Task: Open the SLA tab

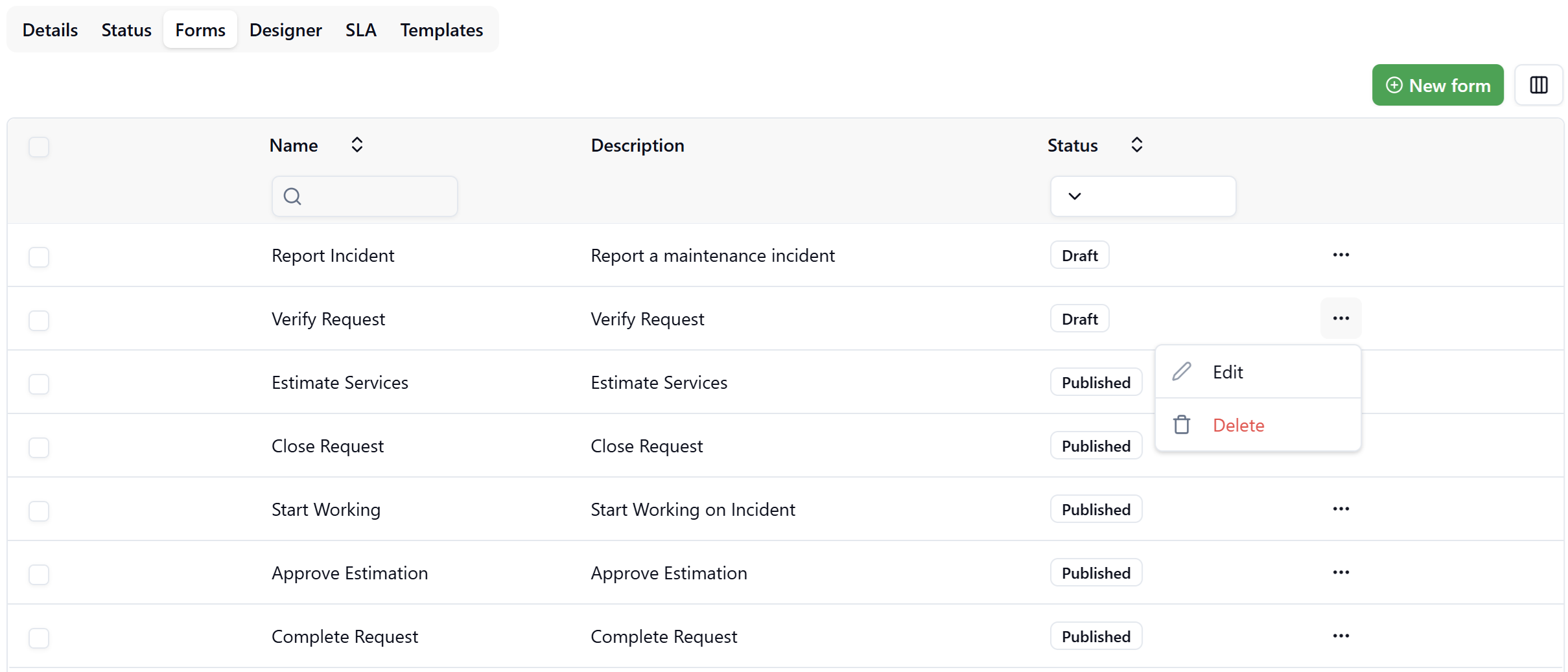Action: tap(360, 30)
